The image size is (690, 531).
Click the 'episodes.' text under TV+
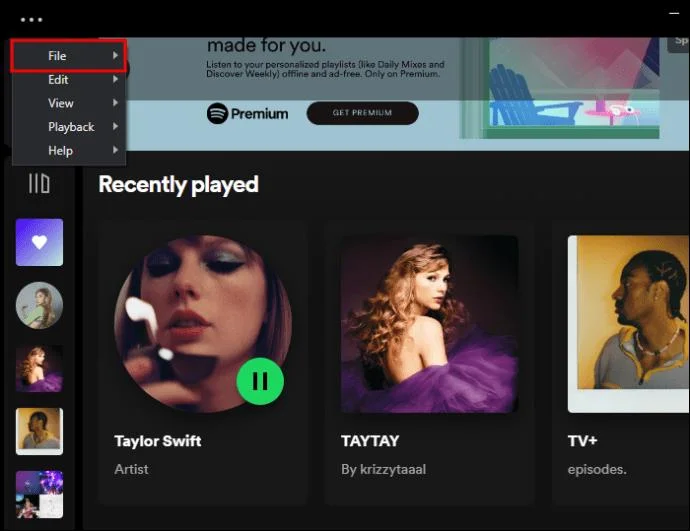597,469
